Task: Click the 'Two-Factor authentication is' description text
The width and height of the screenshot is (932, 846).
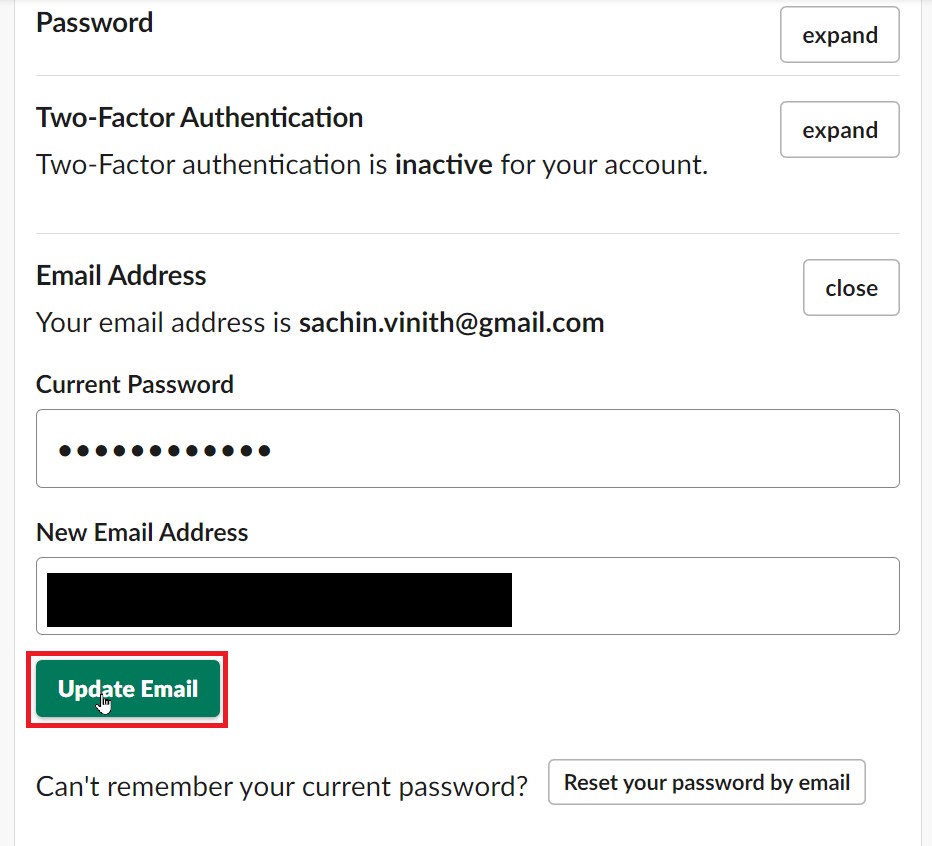Action: point(212,164)
